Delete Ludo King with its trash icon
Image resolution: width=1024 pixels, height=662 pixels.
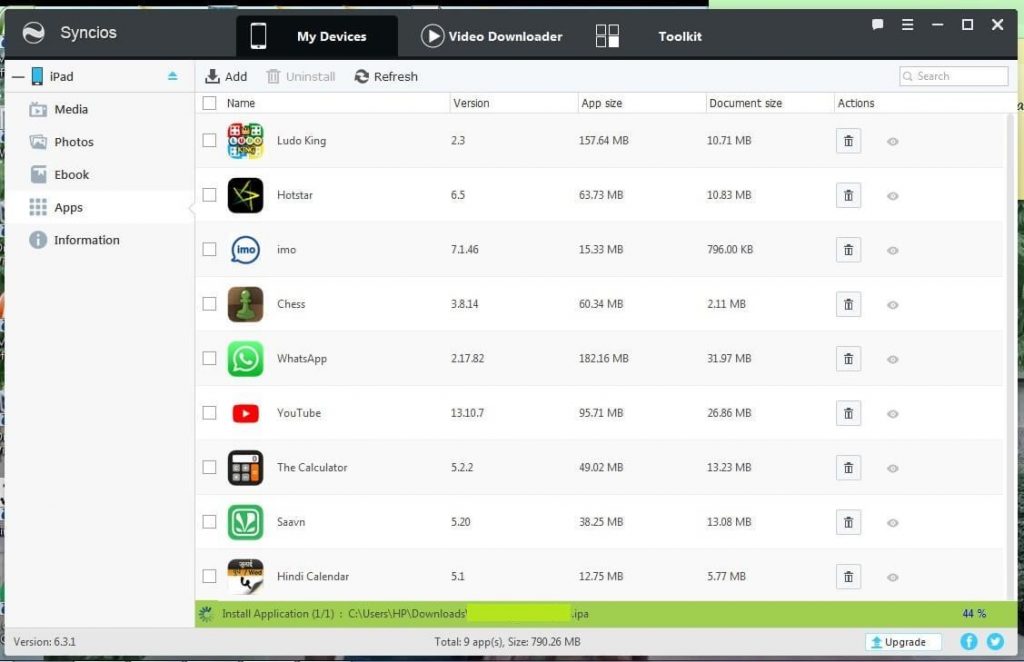click(848, 141)
